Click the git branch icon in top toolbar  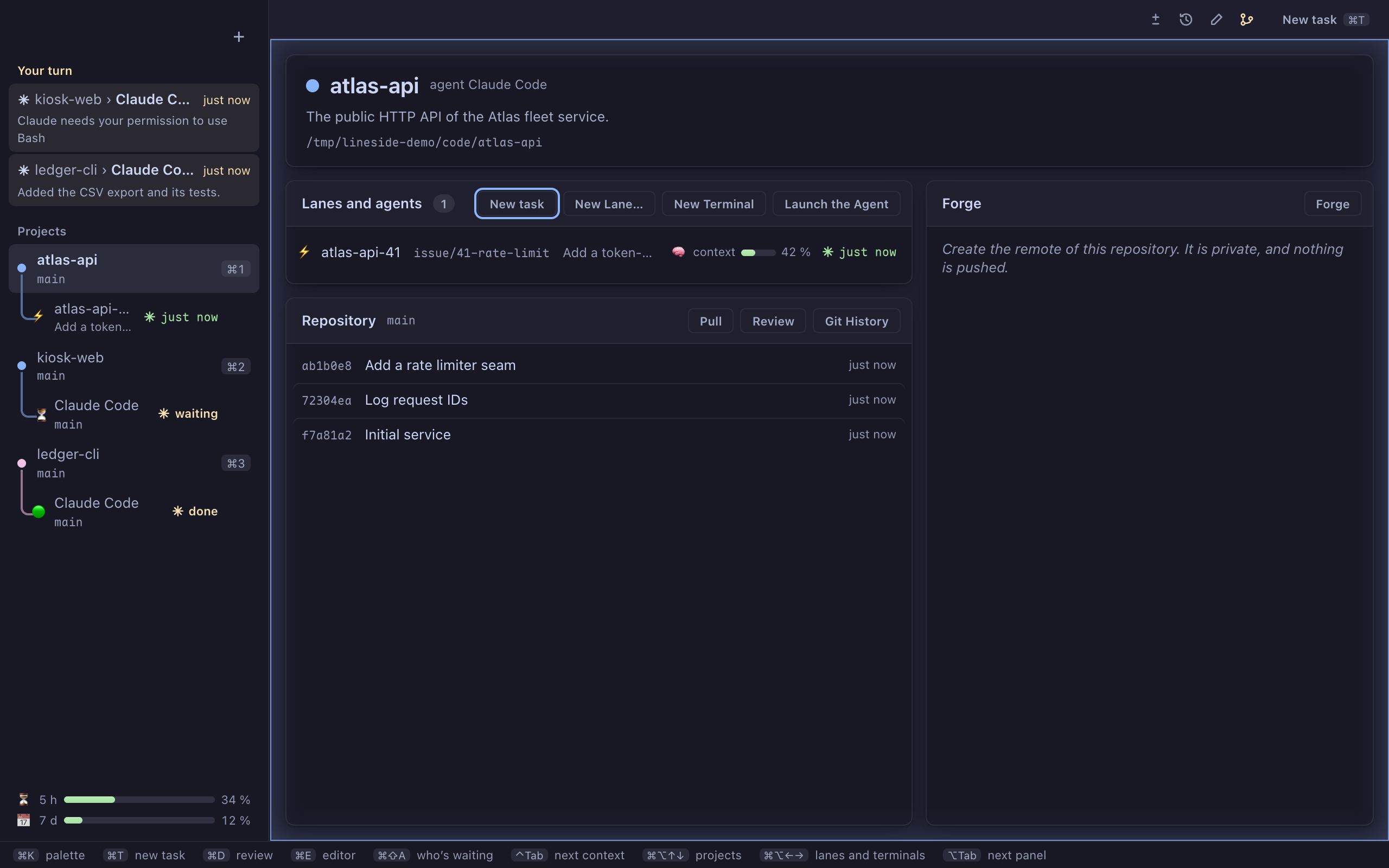point(1246,20)
